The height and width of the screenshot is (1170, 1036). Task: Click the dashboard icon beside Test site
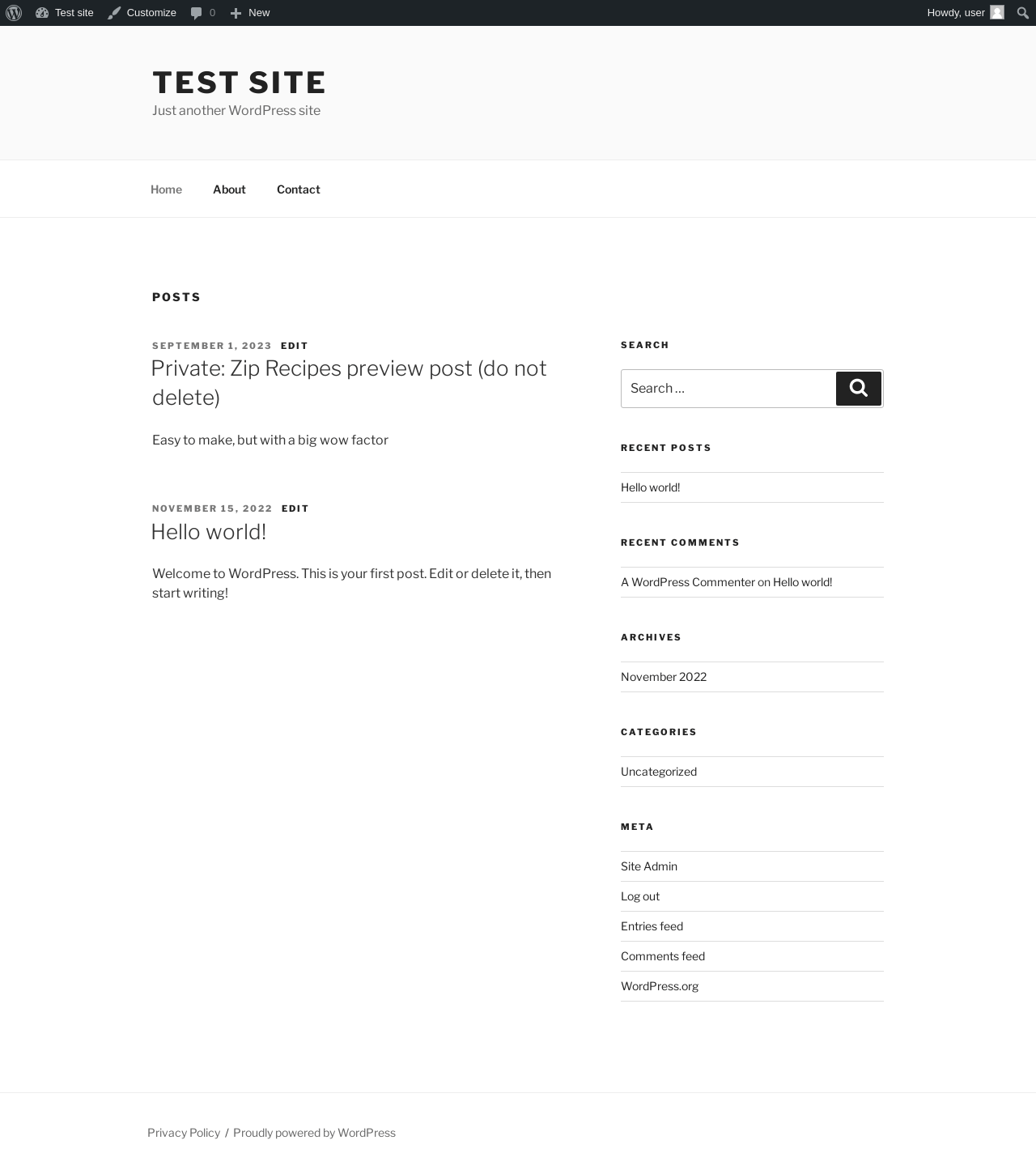(42, 13)
